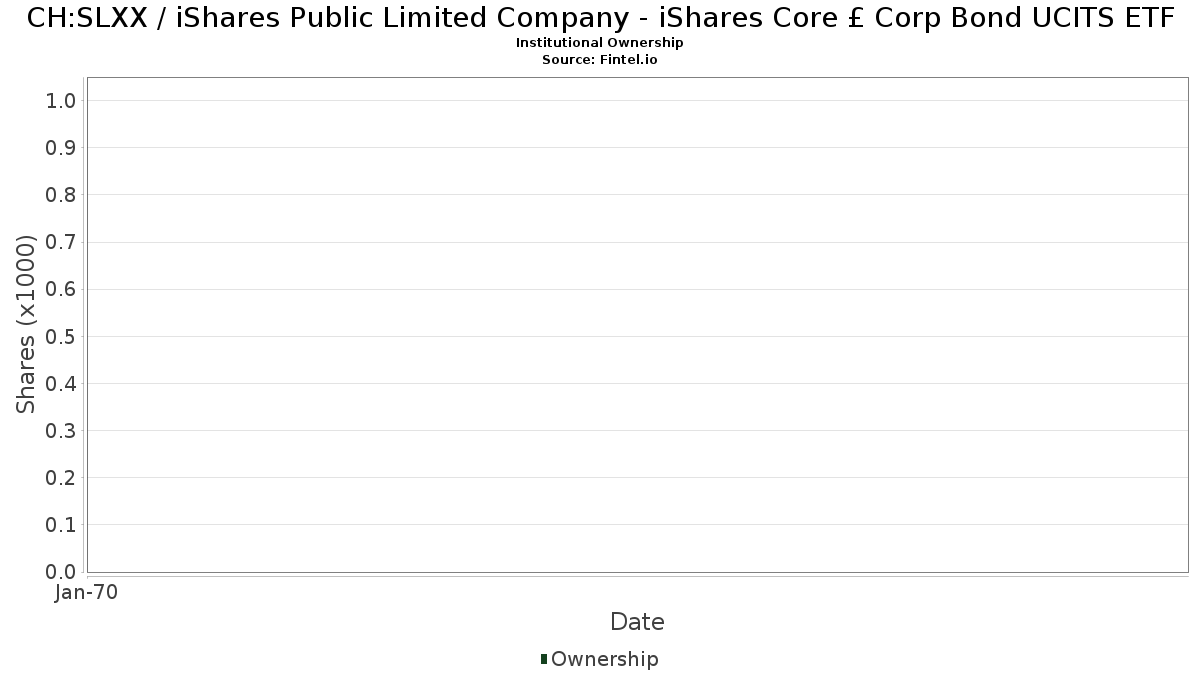Click the Date x-axis title
Screen dimensions: 1200x675
tap(637, 622)
